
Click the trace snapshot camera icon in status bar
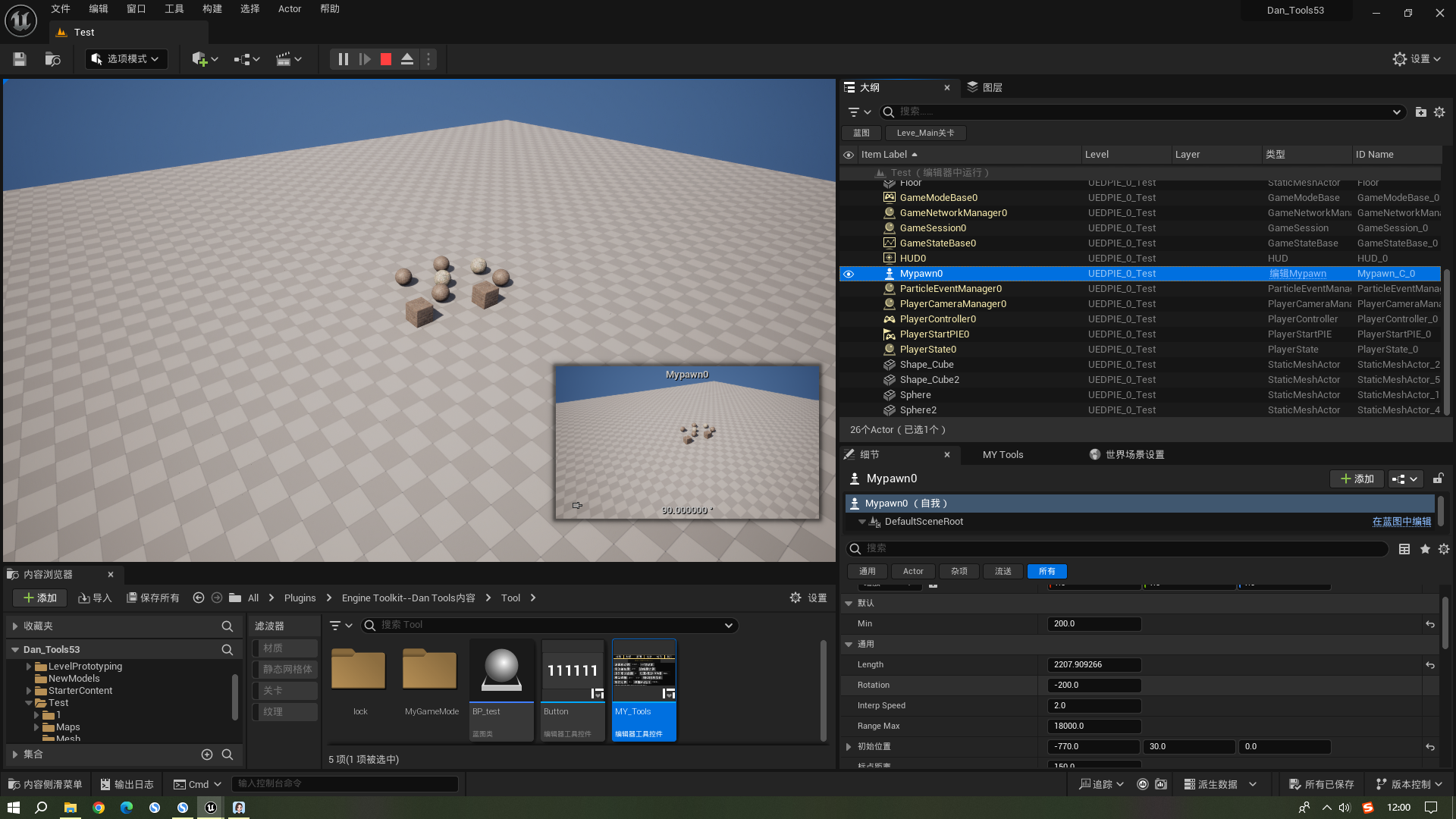(x=1161, y=785)
